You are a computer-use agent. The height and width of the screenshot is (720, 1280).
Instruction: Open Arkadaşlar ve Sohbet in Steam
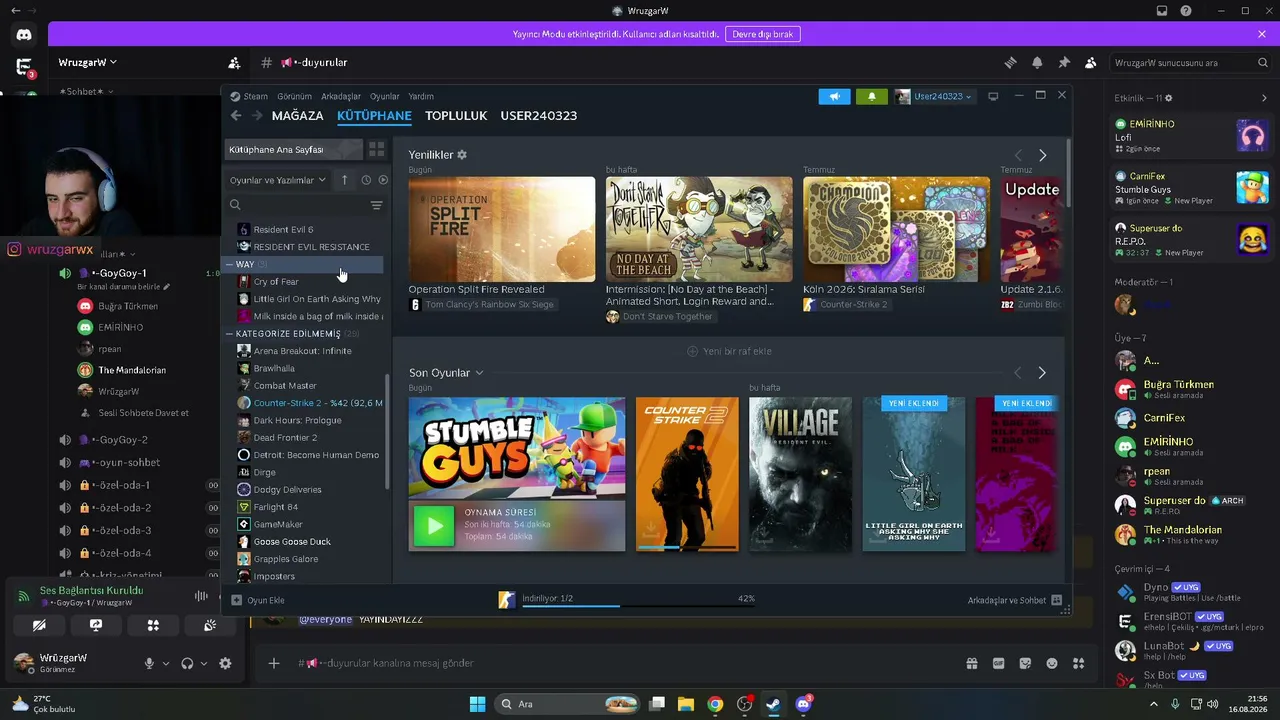point(1014,600)
